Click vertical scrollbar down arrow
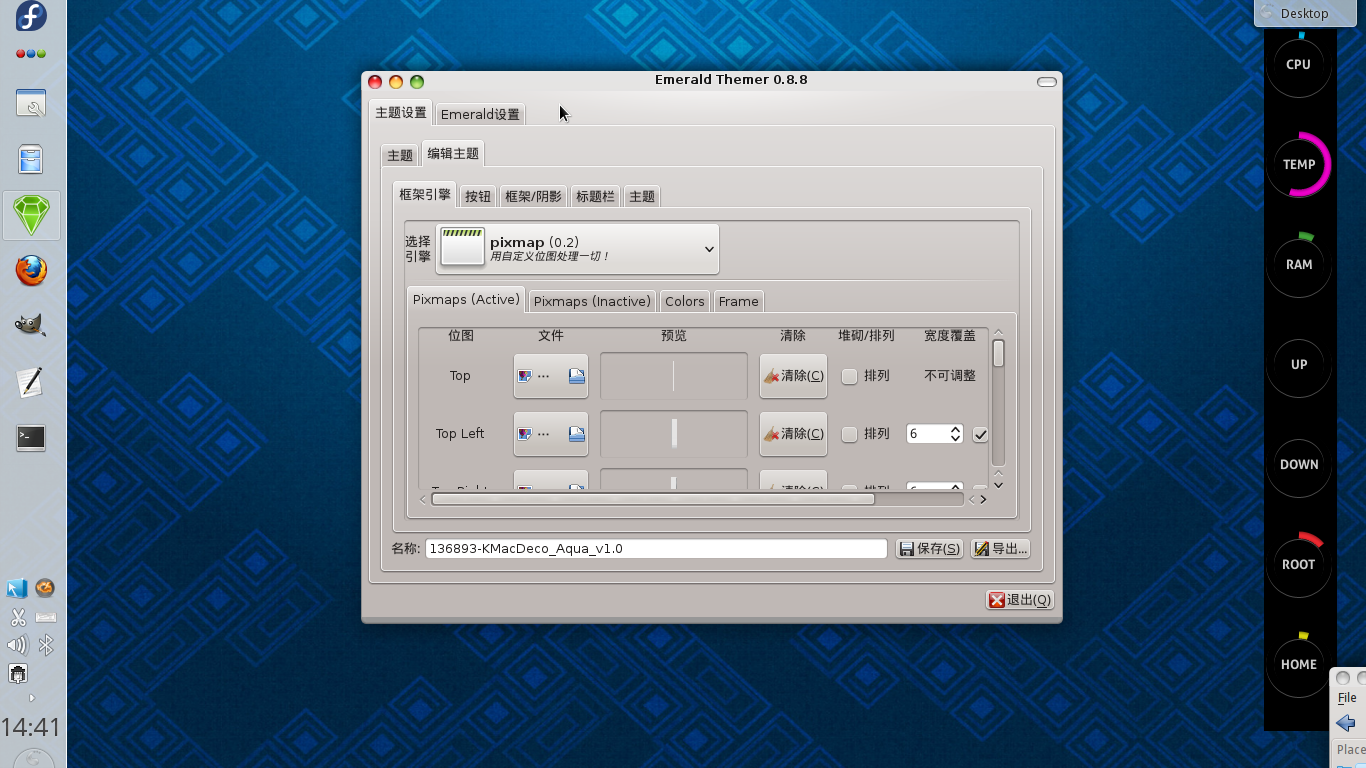Image resolution: width=1366 pixels, height=768 pixels. [x=998, y=485]
